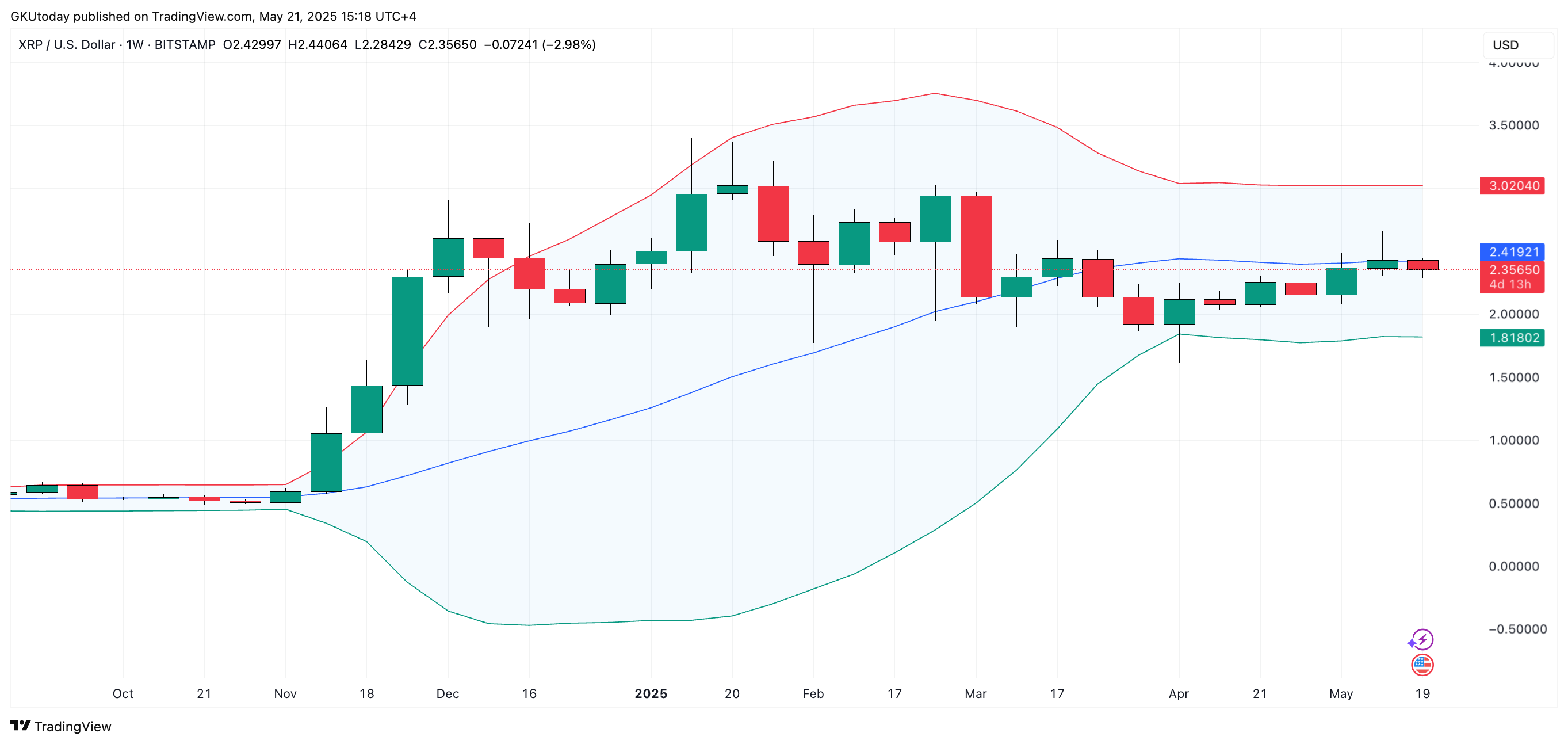
Task: Click the current price 2.35650 countdown label
Action: (x=1512, y=277)
